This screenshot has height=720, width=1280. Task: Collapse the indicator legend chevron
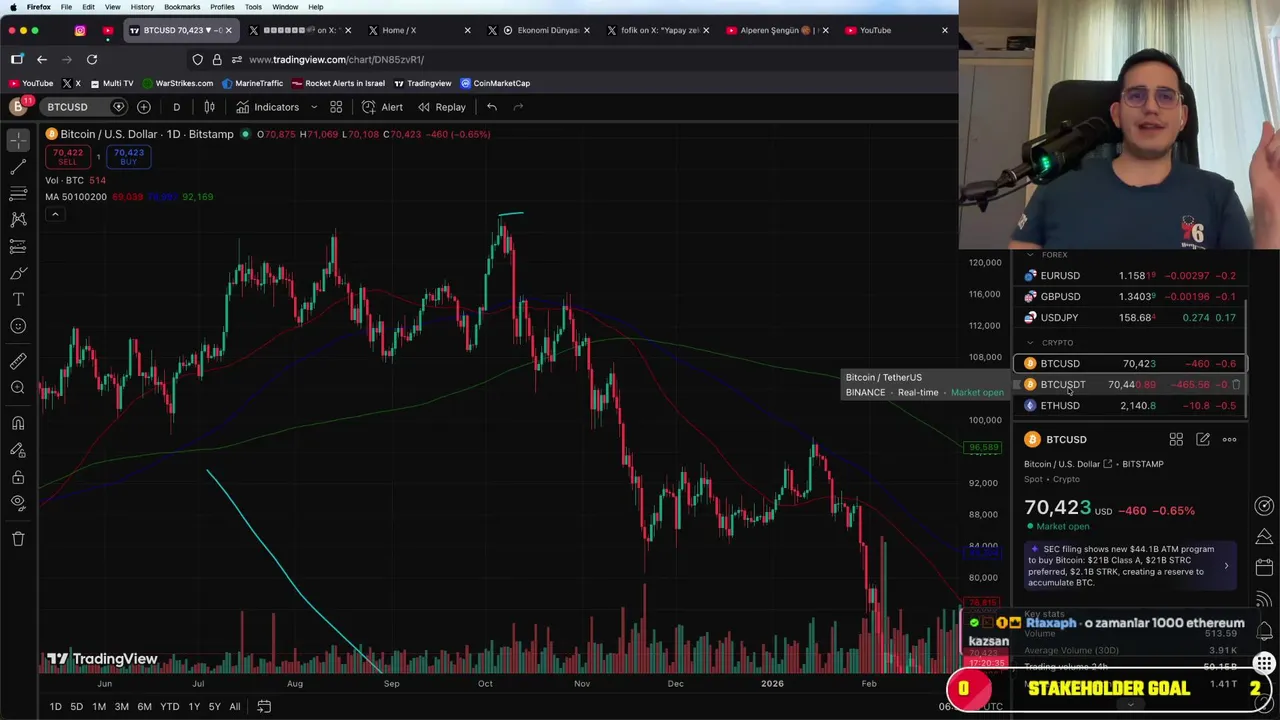pos(55,214)
